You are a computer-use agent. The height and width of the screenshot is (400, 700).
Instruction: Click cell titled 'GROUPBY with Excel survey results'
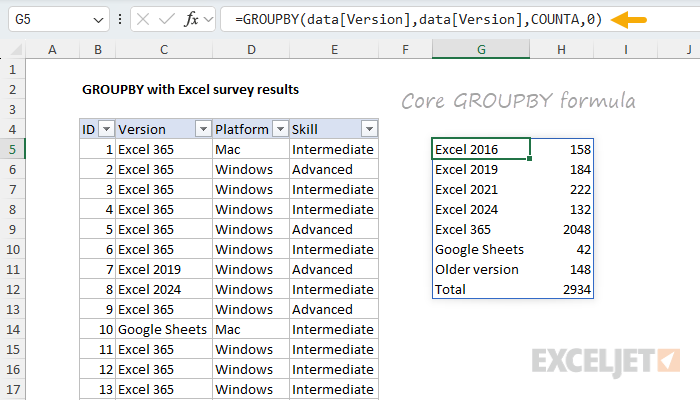tap(191, 90)
